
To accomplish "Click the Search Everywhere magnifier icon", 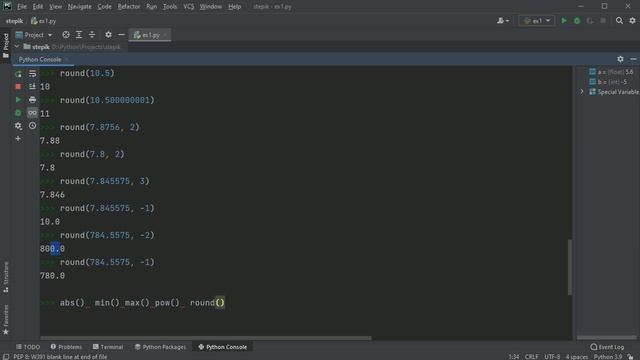I will [619, 20].
